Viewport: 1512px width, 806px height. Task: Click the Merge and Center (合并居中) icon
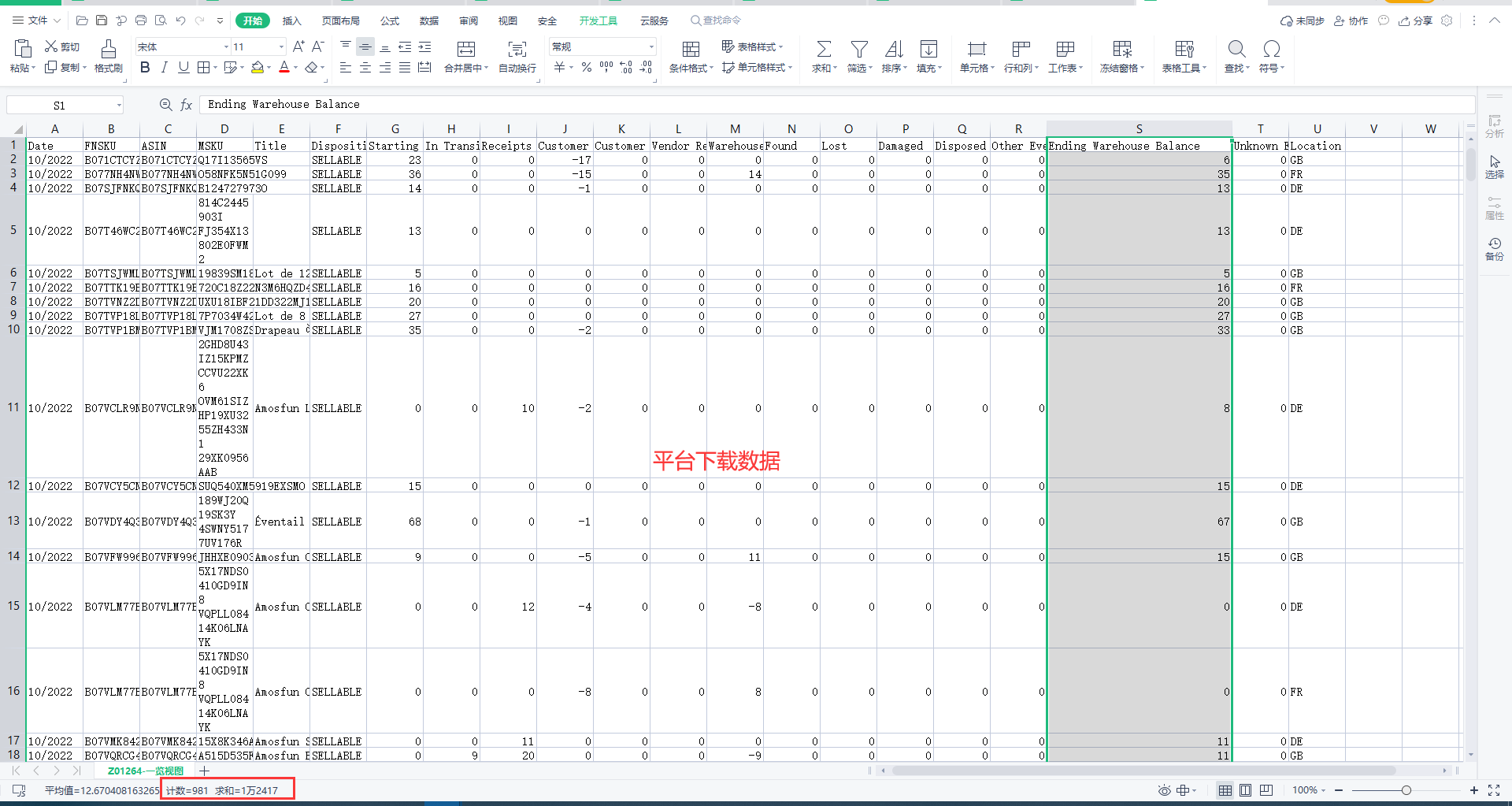coord(466,49)
